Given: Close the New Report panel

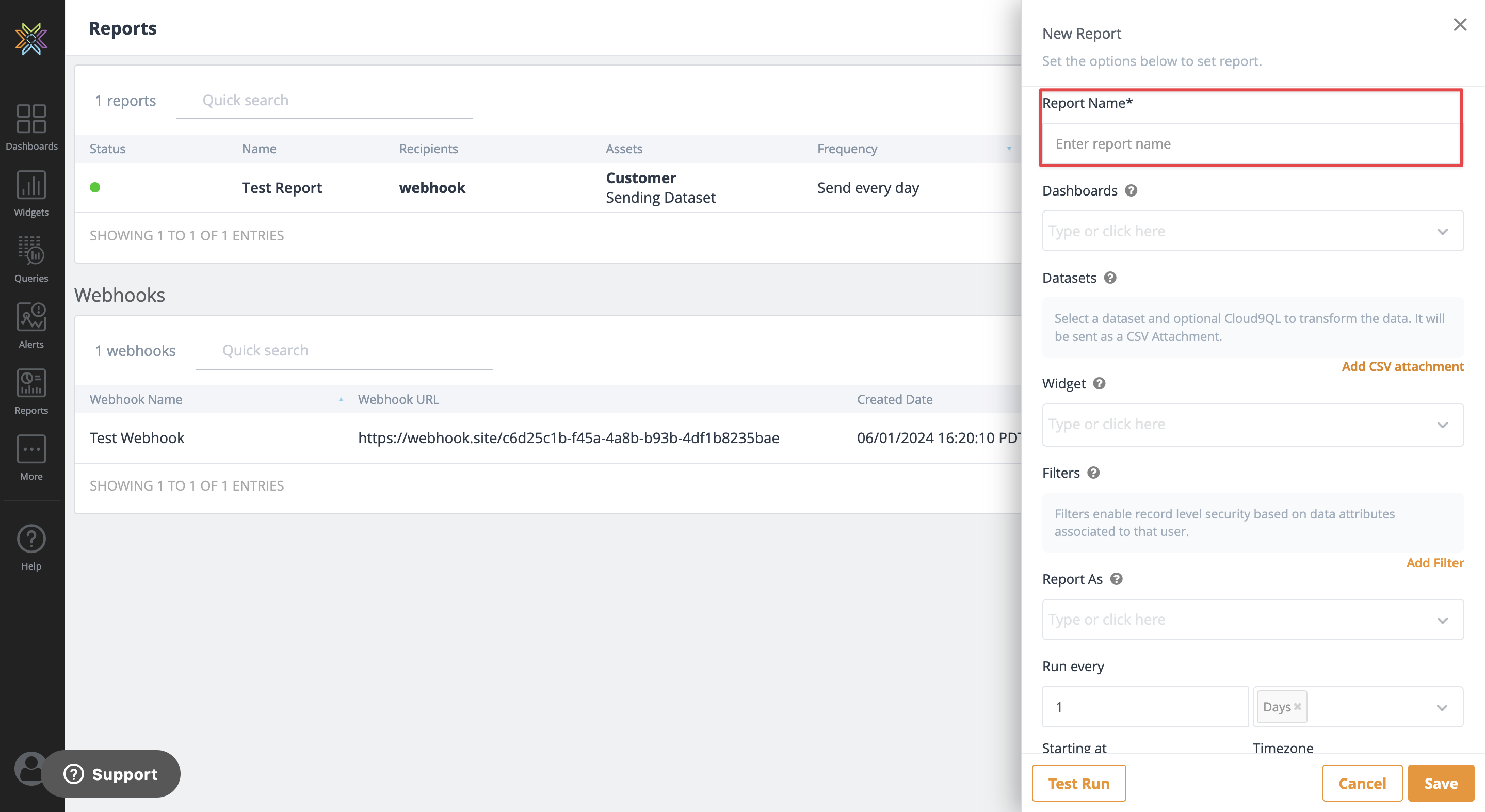Looking at the screenshot, I should (1460, 25).
